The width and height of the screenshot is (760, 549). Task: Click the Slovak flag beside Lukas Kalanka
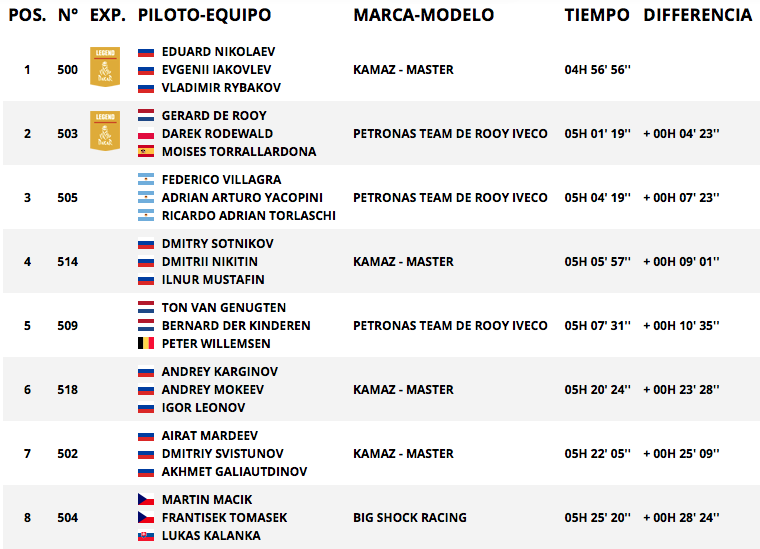click(x=146, y=536)
